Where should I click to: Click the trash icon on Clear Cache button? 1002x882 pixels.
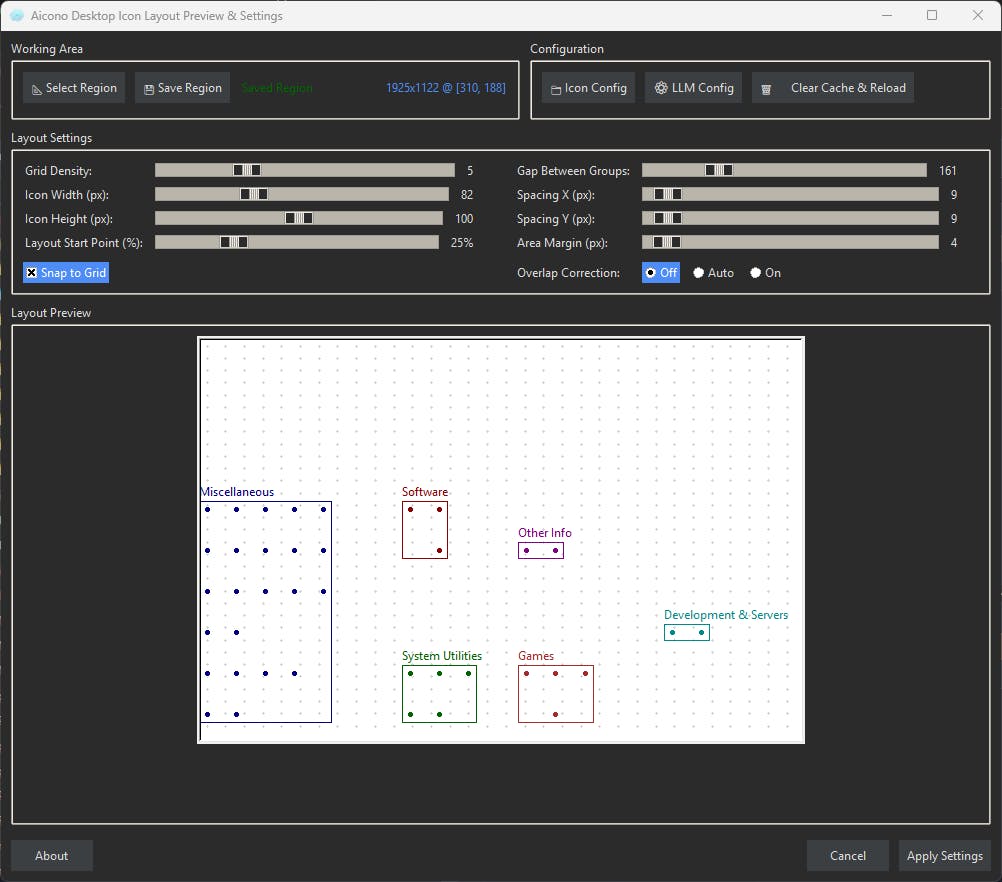tap(766, 89)
